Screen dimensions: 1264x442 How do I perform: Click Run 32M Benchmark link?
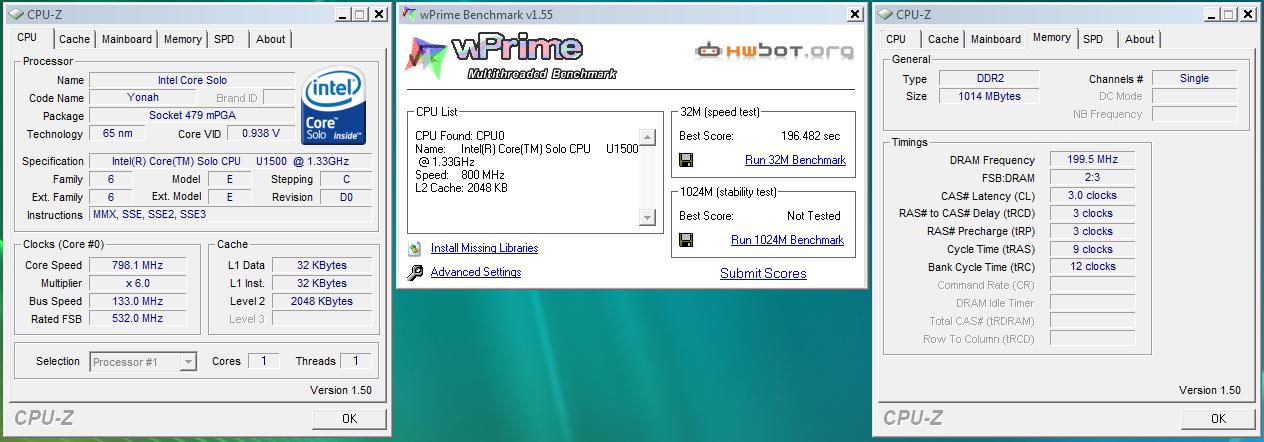[795, 160]
